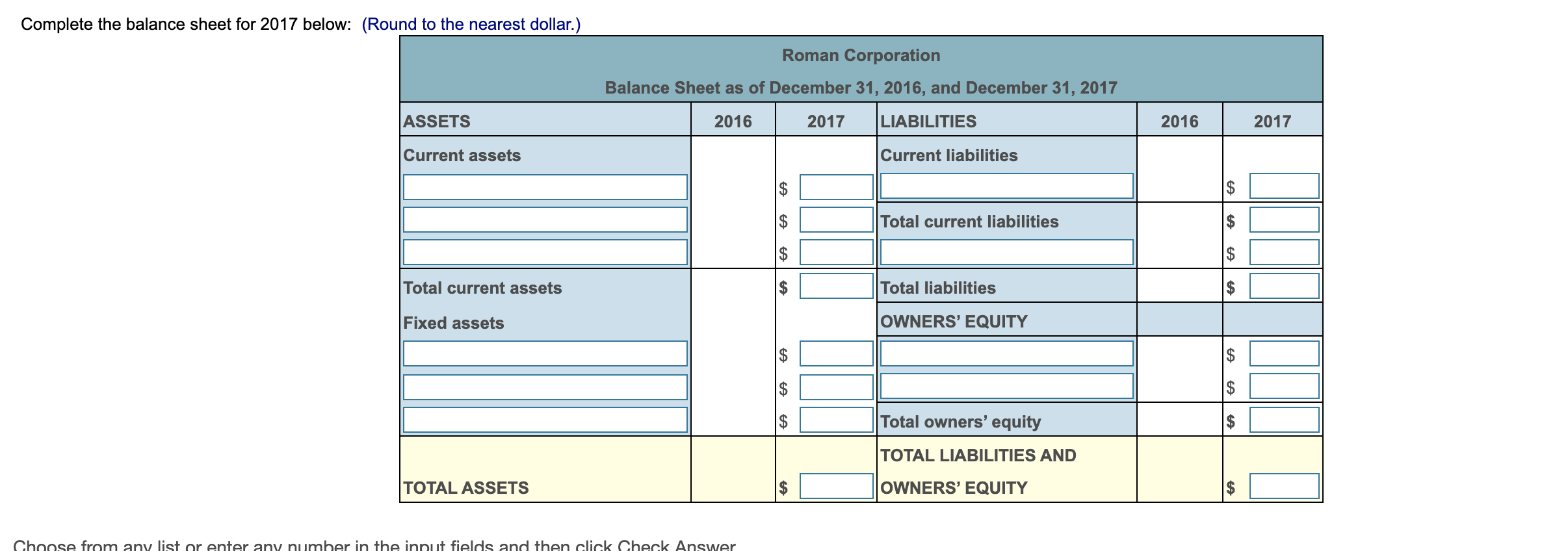Click 2017 amount field for first fixed asset
This screenshot has width=1568, height=551.
836,353
